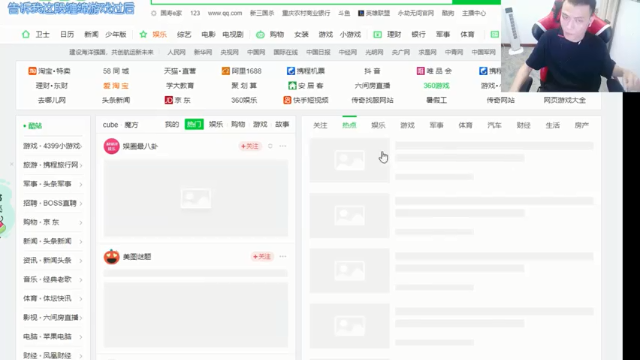This screenshot has height=360, width=640.
Task: Expand the 旅游·携程旅行网 sidebar arrow
Action: click(81, 165)
